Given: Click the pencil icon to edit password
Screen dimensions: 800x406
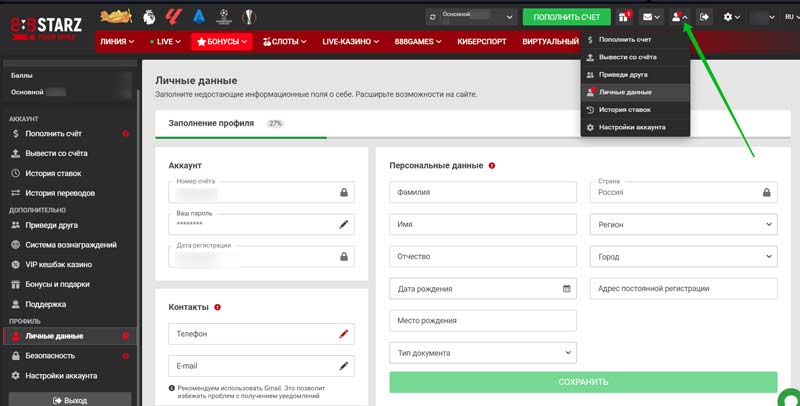Looking at the screenshot, I should [x=344, y=224].
